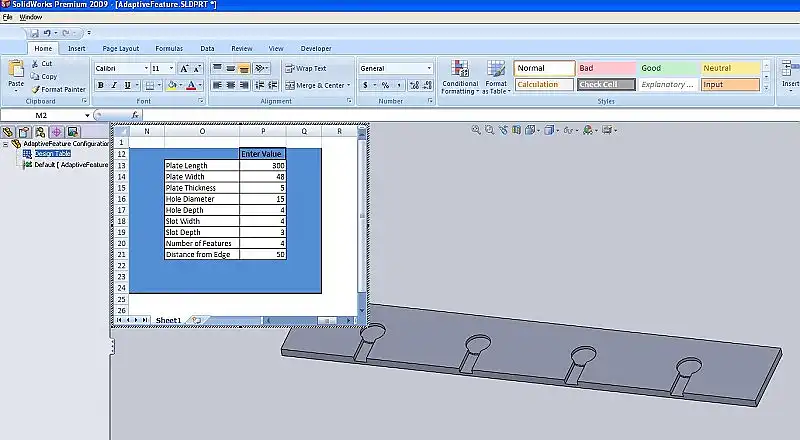Click the Plate Length value cell
Image resolution: width=800 pixels, height=440 pixels.
pos(263,165)
